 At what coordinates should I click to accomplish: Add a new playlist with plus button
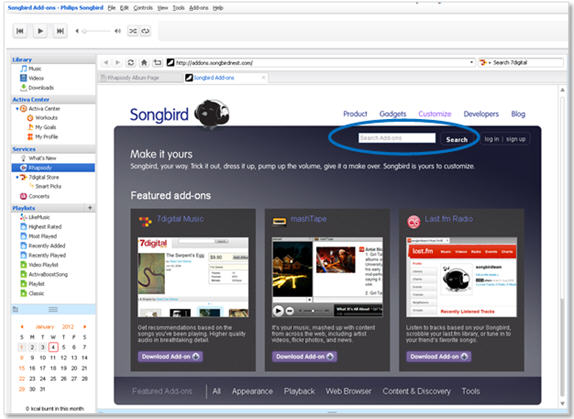pyautogui.click(x=90, y=208)
